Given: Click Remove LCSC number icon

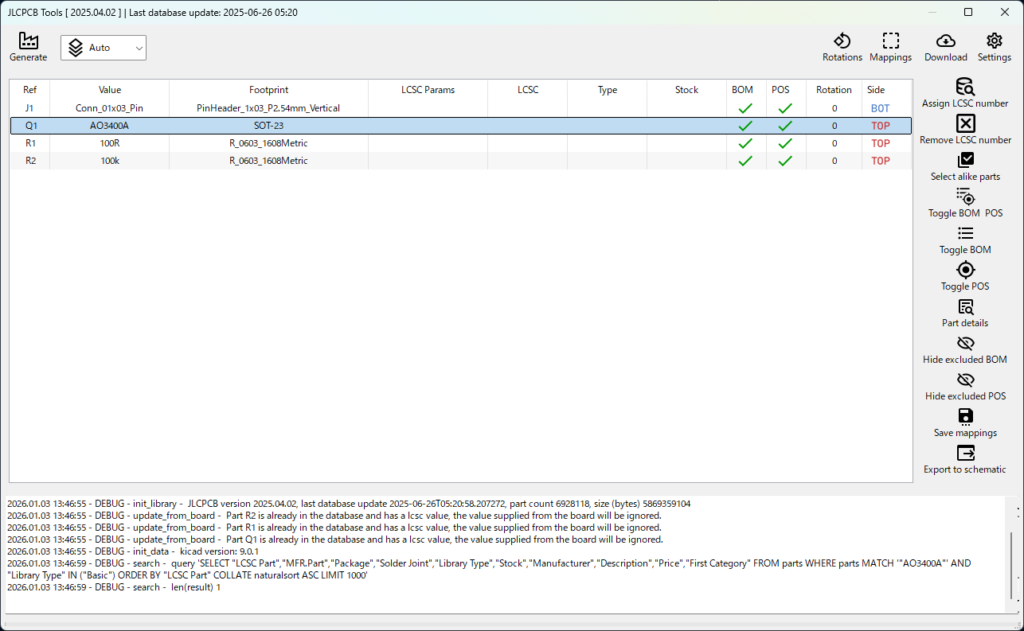Looking at the screenshot, I should pos(965,124).
